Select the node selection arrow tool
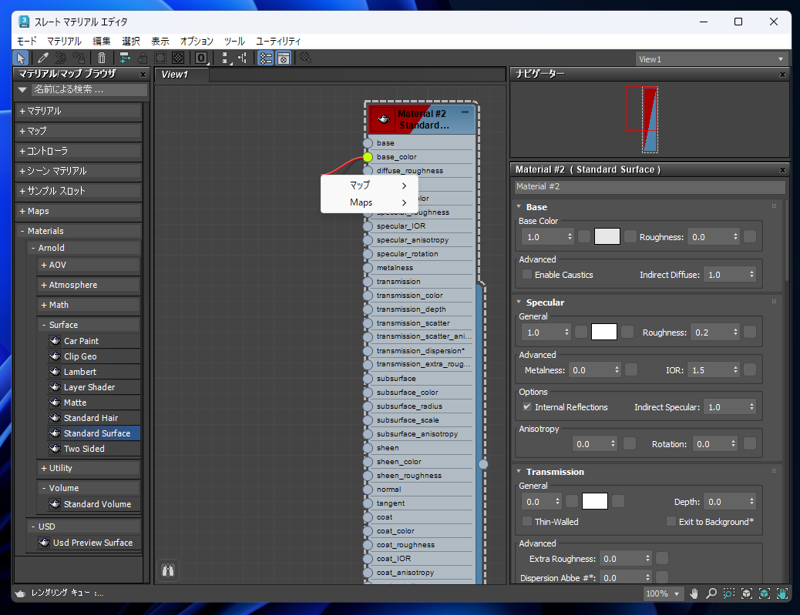This screenshot has height=615, width=800. click(19, 59)
